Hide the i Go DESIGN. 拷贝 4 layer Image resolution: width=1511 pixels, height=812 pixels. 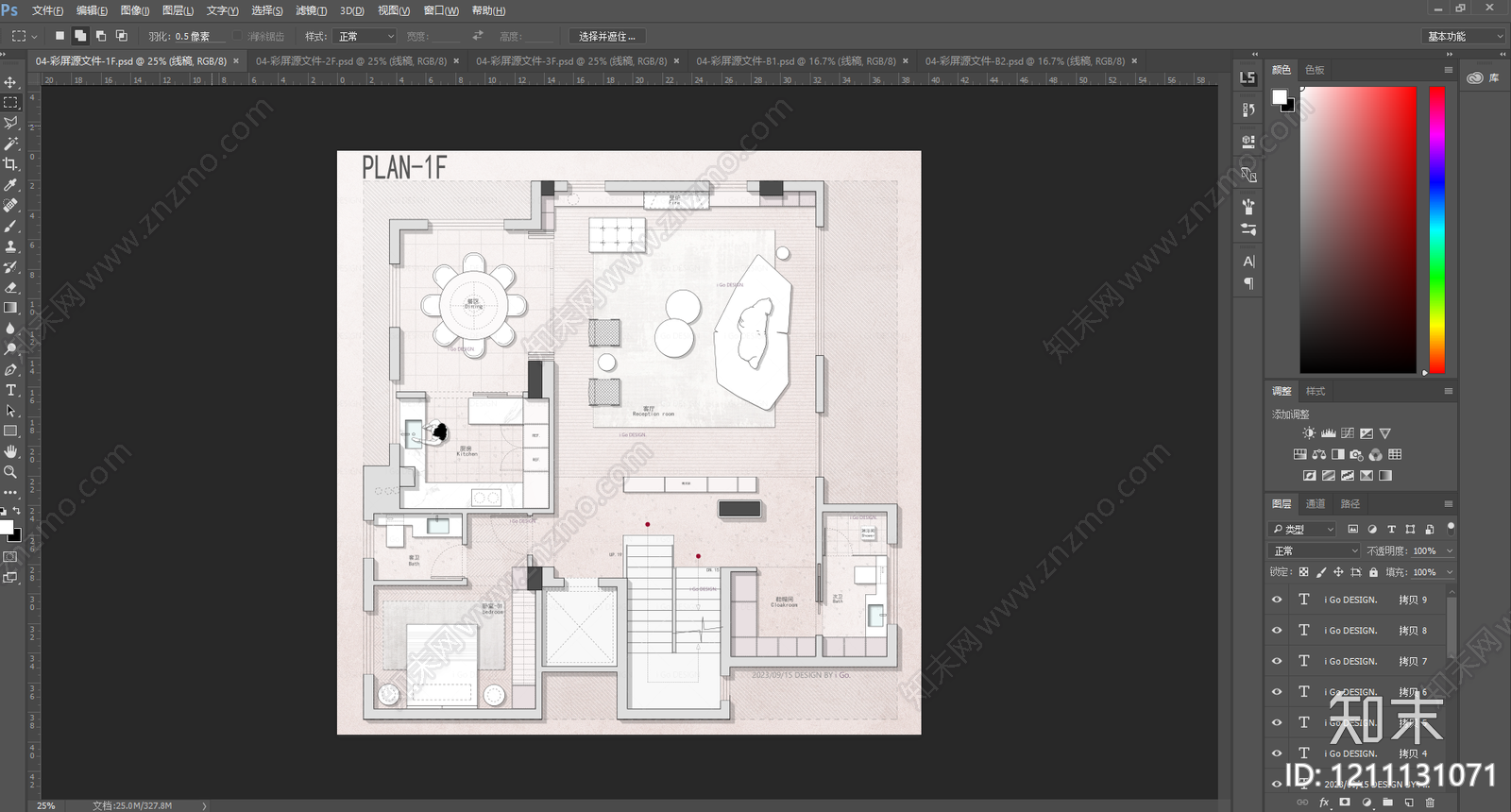1277,753
